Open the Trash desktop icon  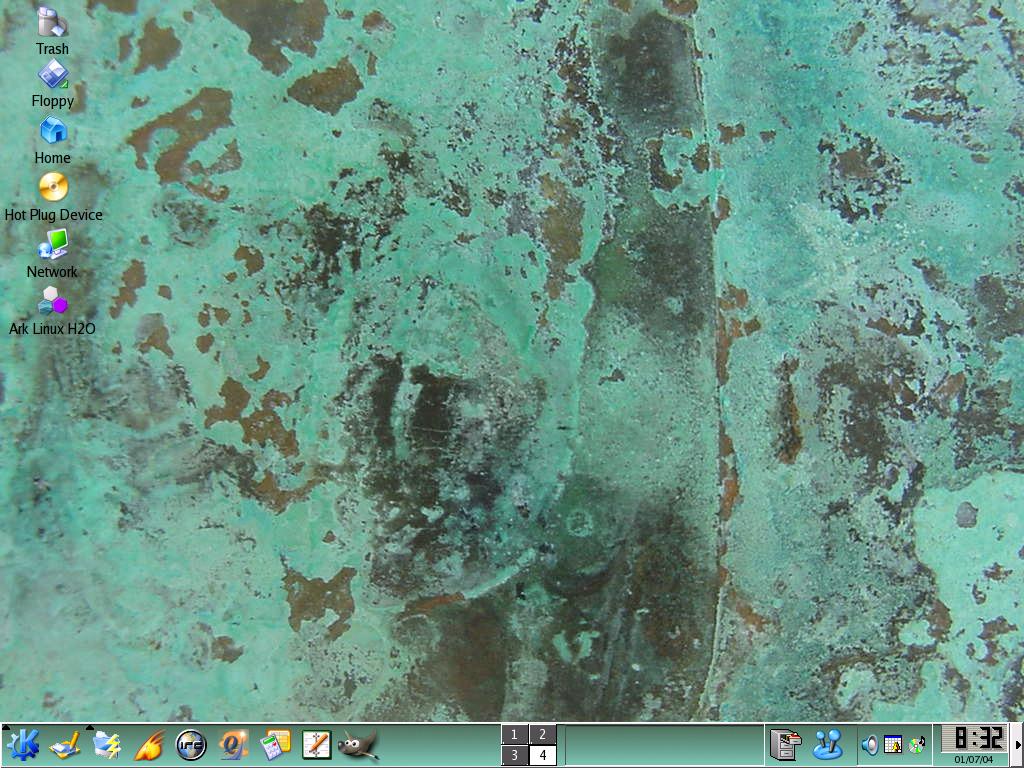(x=52, y=22)
